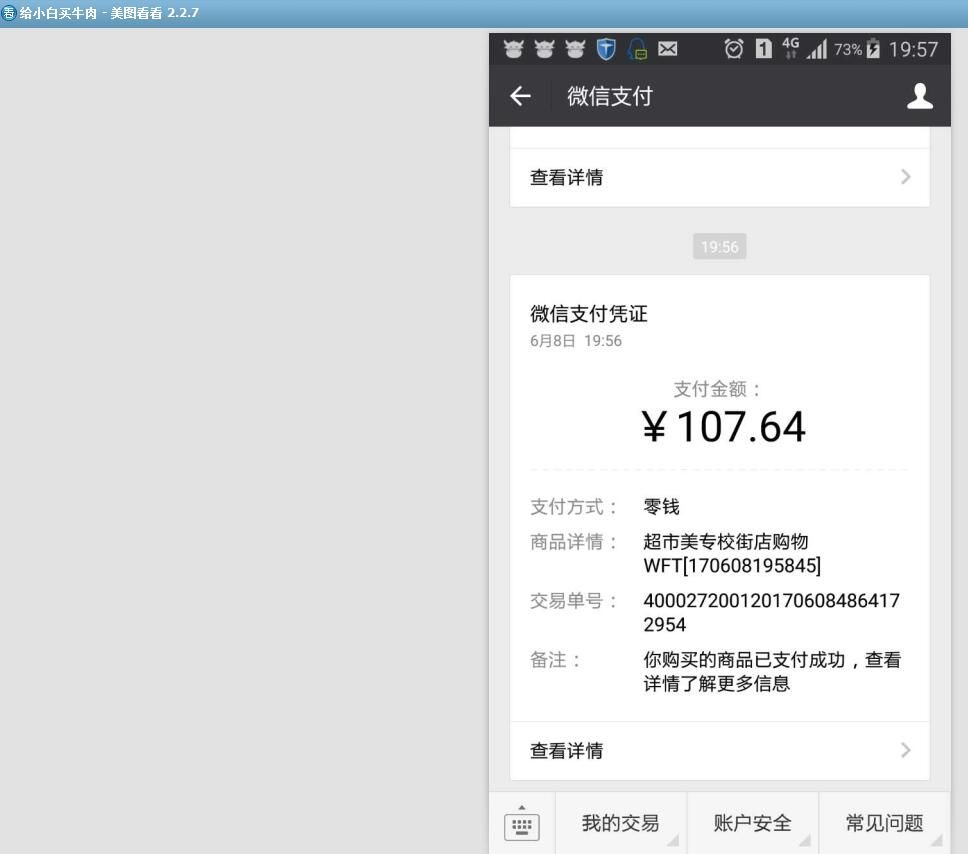Click the gray 19:56 timestamp chip
Image resolution: width=968 pixels, height=854 pixels.
pos(720,246)
